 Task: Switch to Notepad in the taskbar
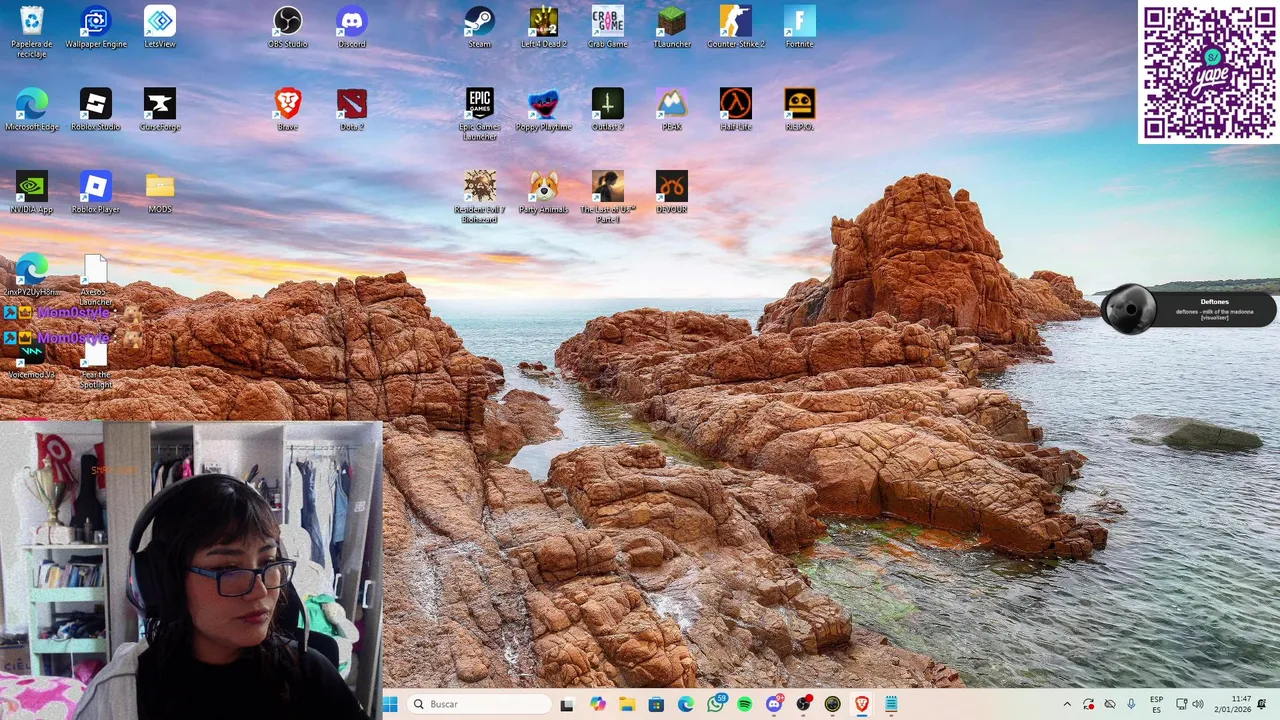point(891,704)
